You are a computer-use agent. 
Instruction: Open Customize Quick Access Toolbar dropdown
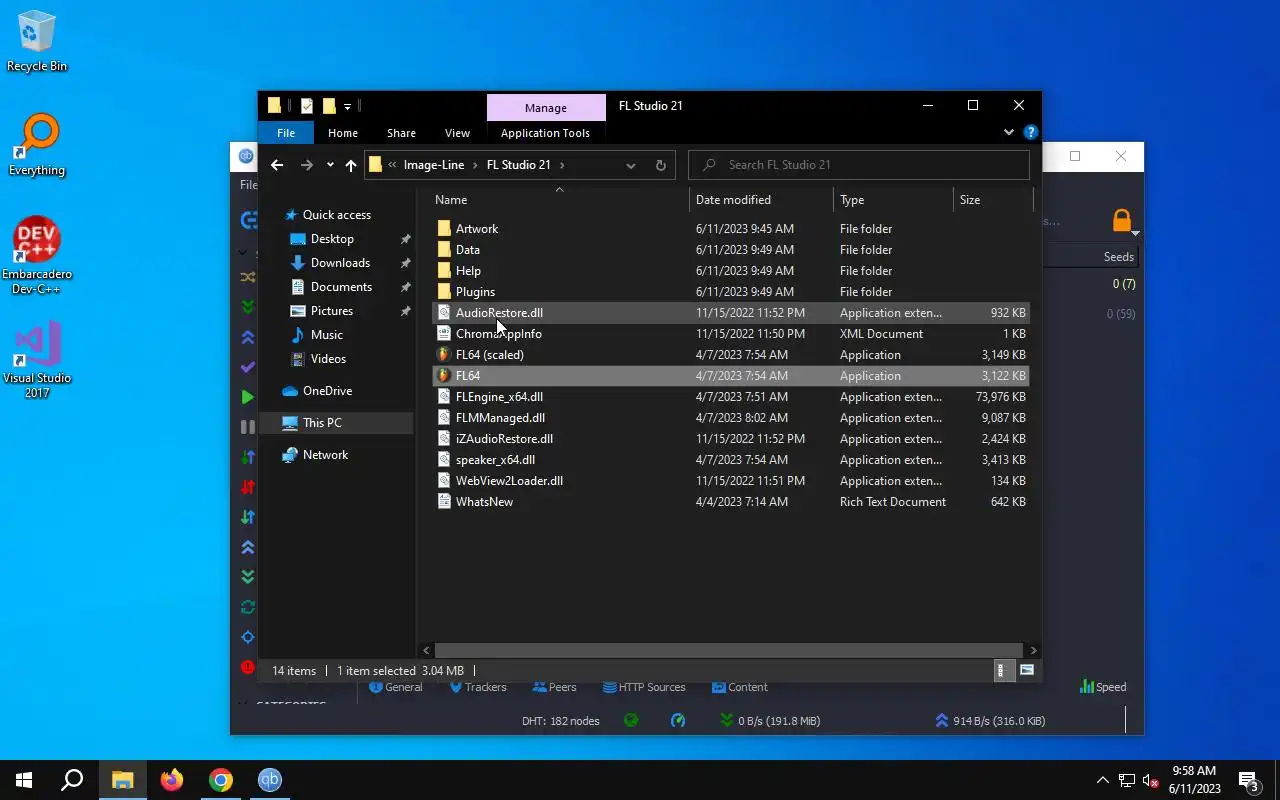coord(347,106)
